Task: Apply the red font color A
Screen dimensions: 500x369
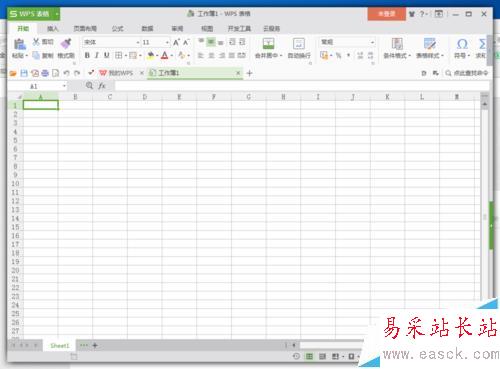Action: 165,55
